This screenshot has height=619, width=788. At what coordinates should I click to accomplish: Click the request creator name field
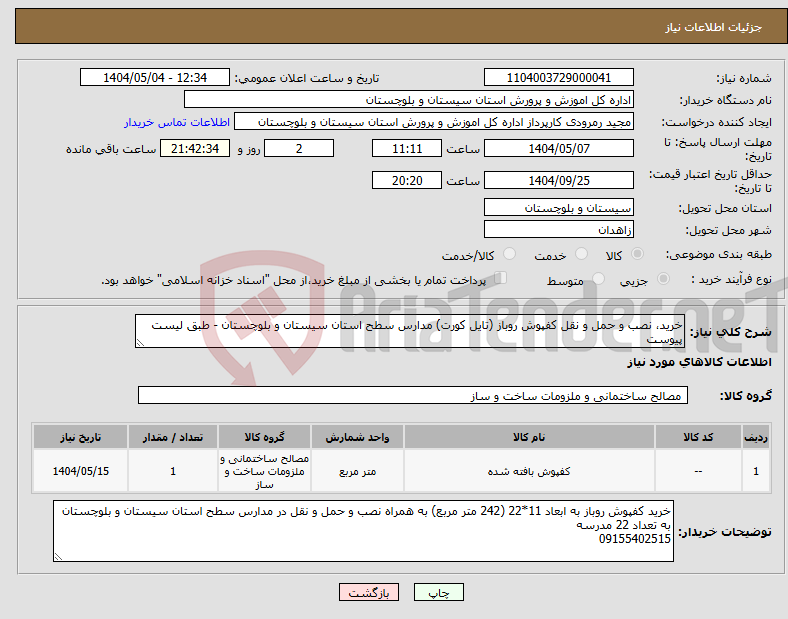pyautogui.click(x=434, y=122)
